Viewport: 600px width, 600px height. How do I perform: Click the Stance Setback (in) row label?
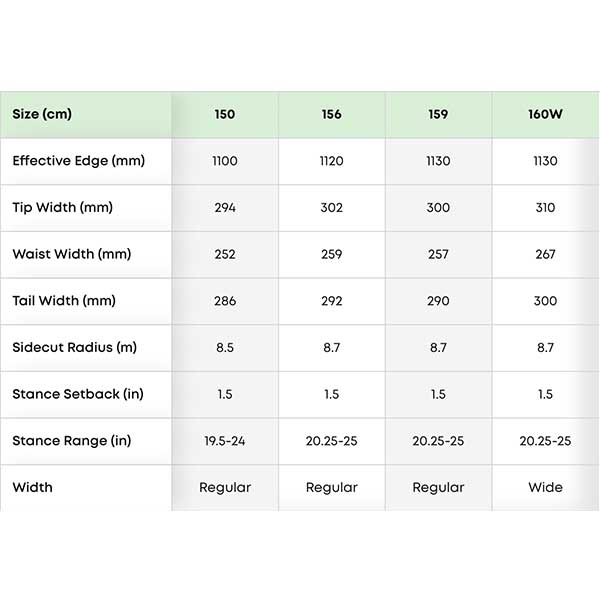point(78,394)
